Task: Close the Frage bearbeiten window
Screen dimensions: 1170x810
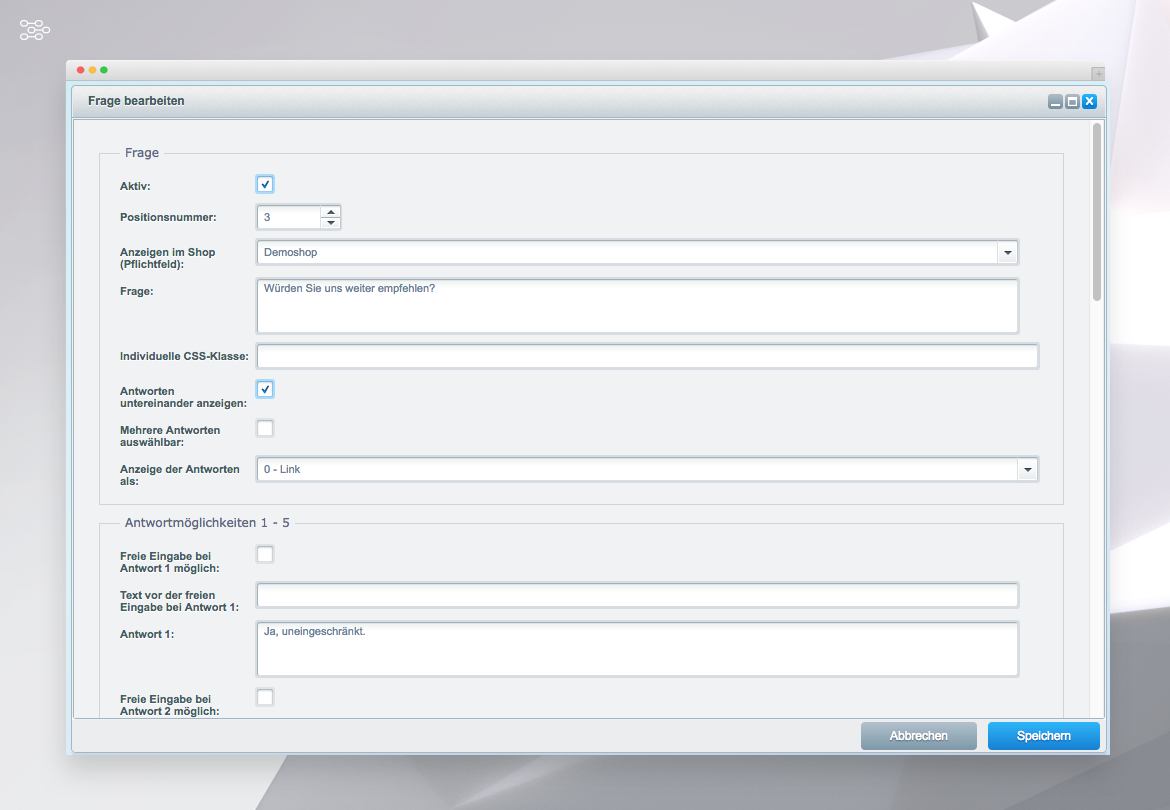Action: coord(1089,101)
